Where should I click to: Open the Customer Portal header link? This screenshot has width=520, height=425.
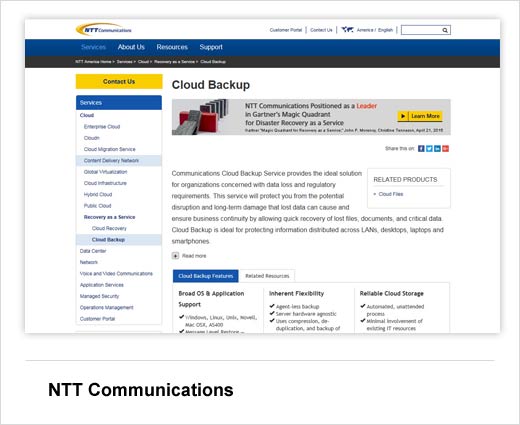(286, 30)
